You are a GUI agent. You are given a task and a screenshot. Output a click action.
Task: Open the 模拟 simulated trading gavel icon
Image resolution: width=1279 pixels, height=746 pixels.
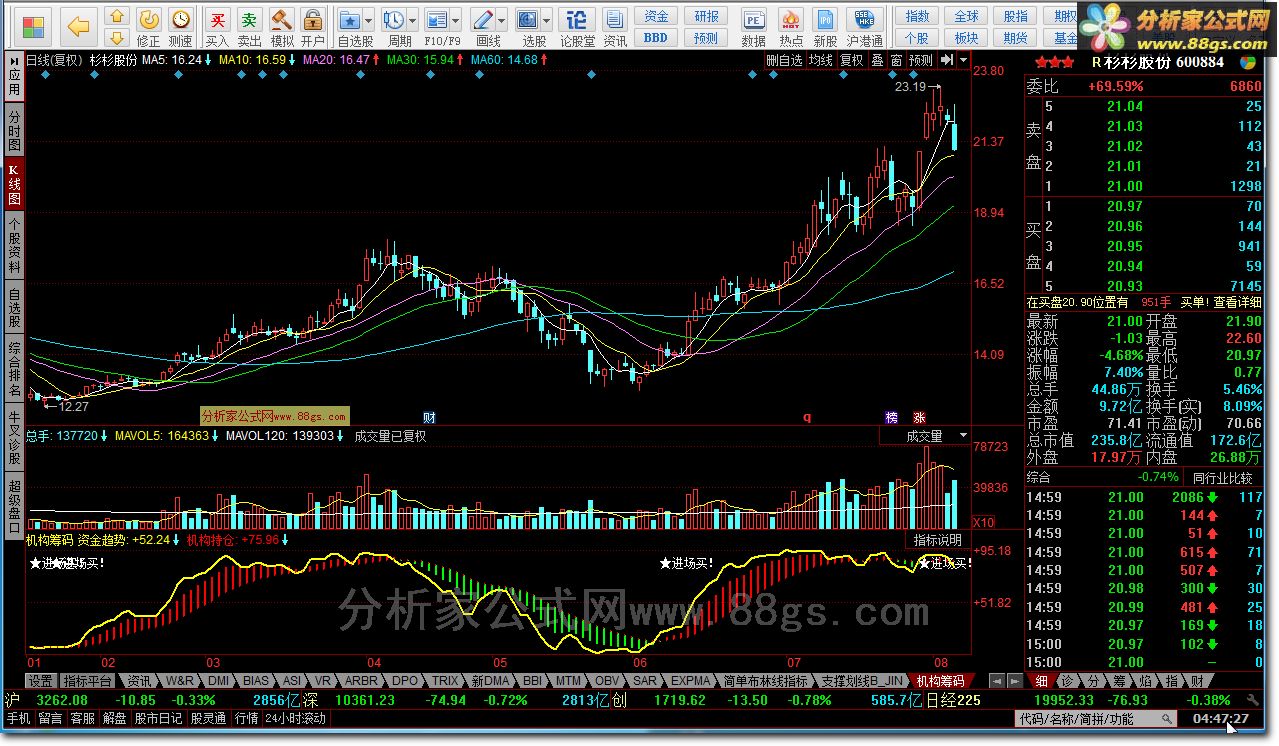point(281,27)
